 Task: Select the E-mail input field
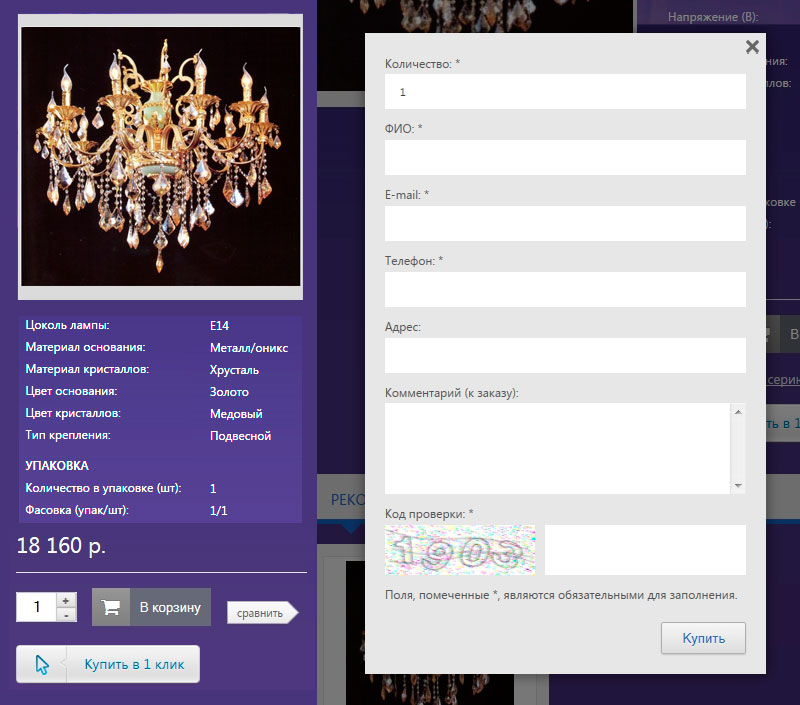(565, 224)
